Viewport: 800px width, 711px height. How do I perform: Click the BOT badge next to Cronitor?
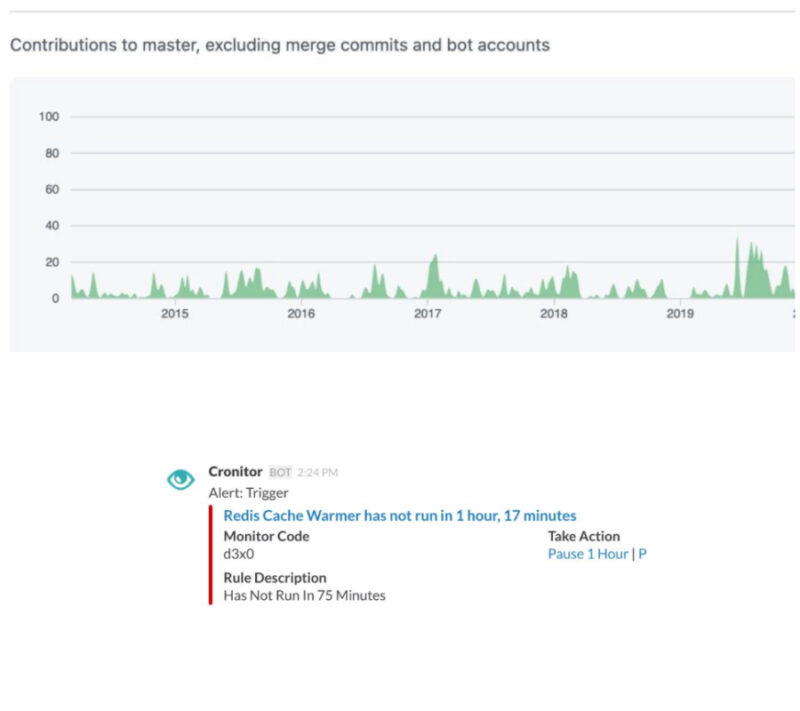(x=280, y=472)
